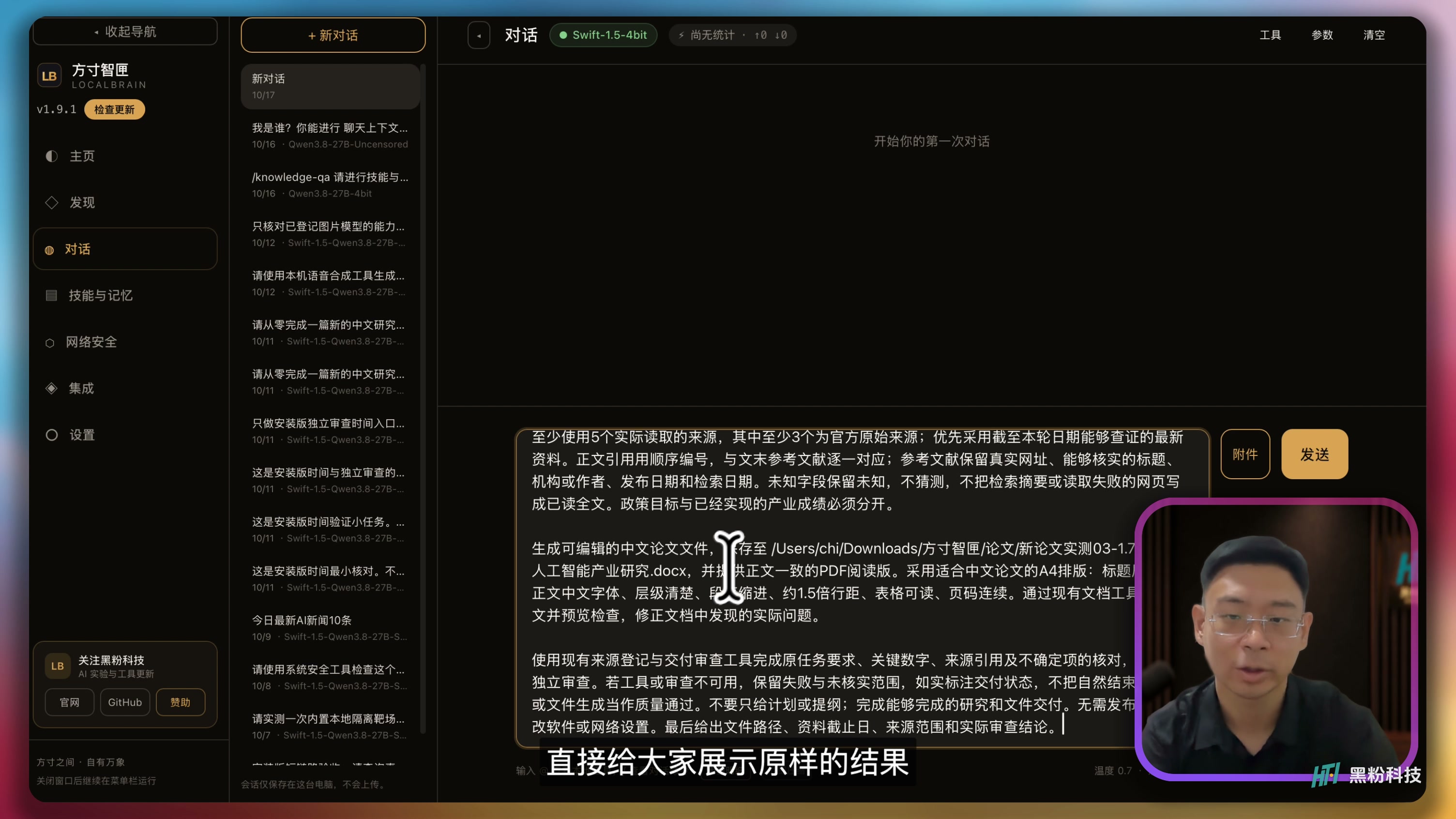
Task: Open the GitHub link button
Action: pos(125,702)
